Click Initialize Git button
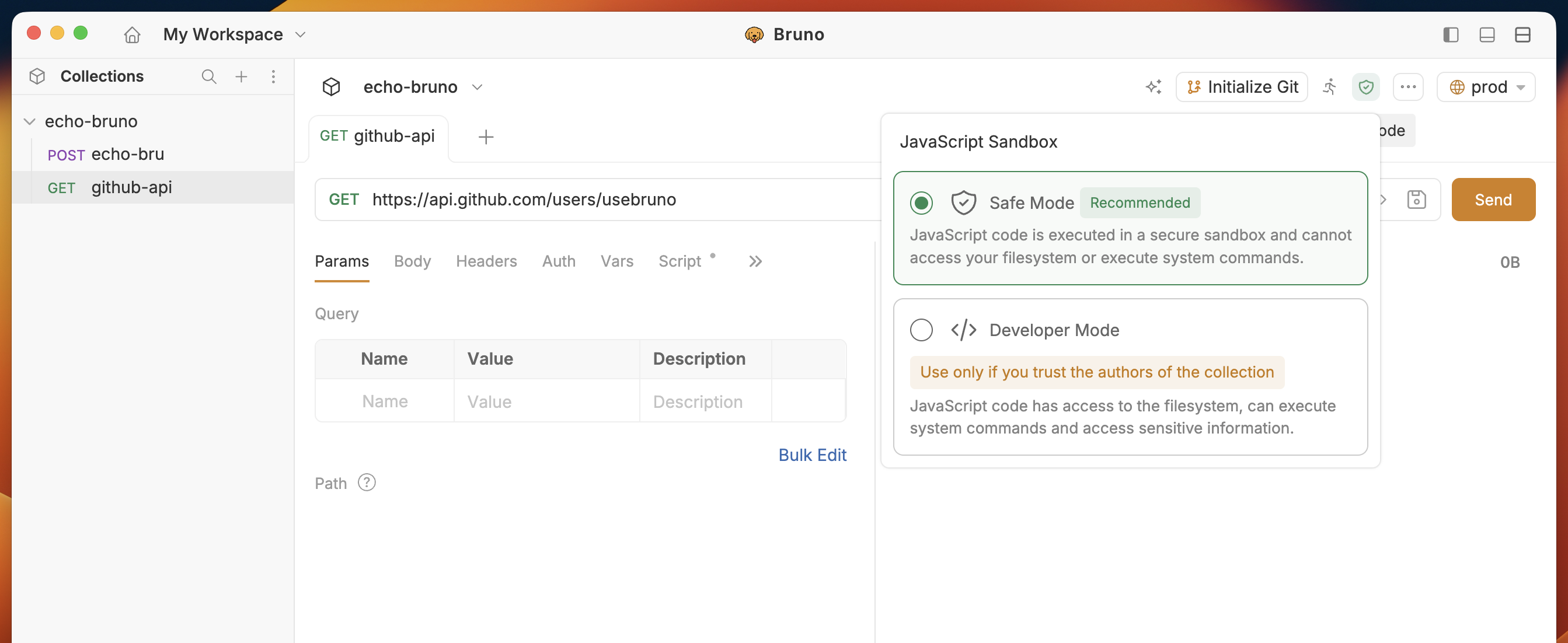Viewport: 1568px width, 643px height. tap(1242, 87)
